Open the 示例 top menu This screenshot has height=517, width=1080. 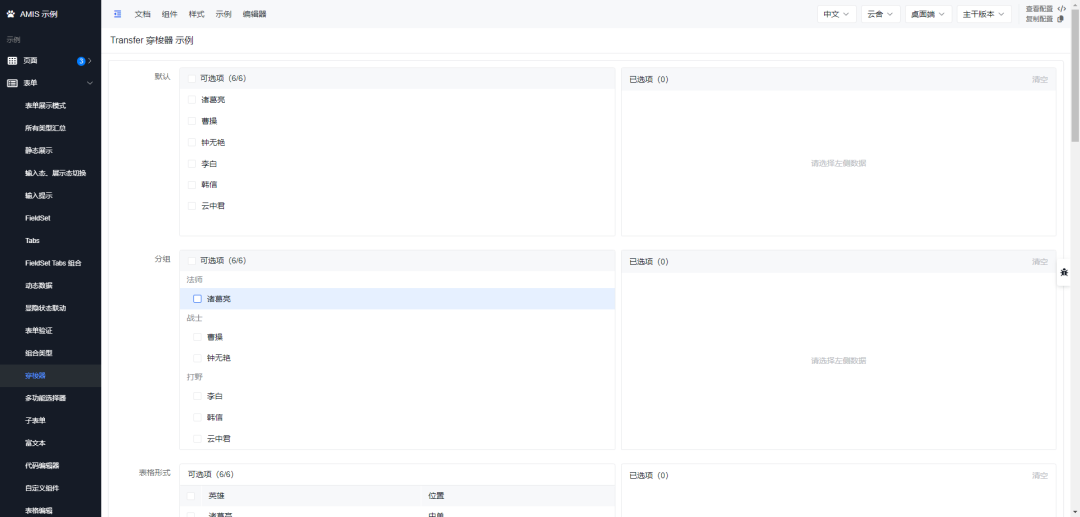click(223, 14)
